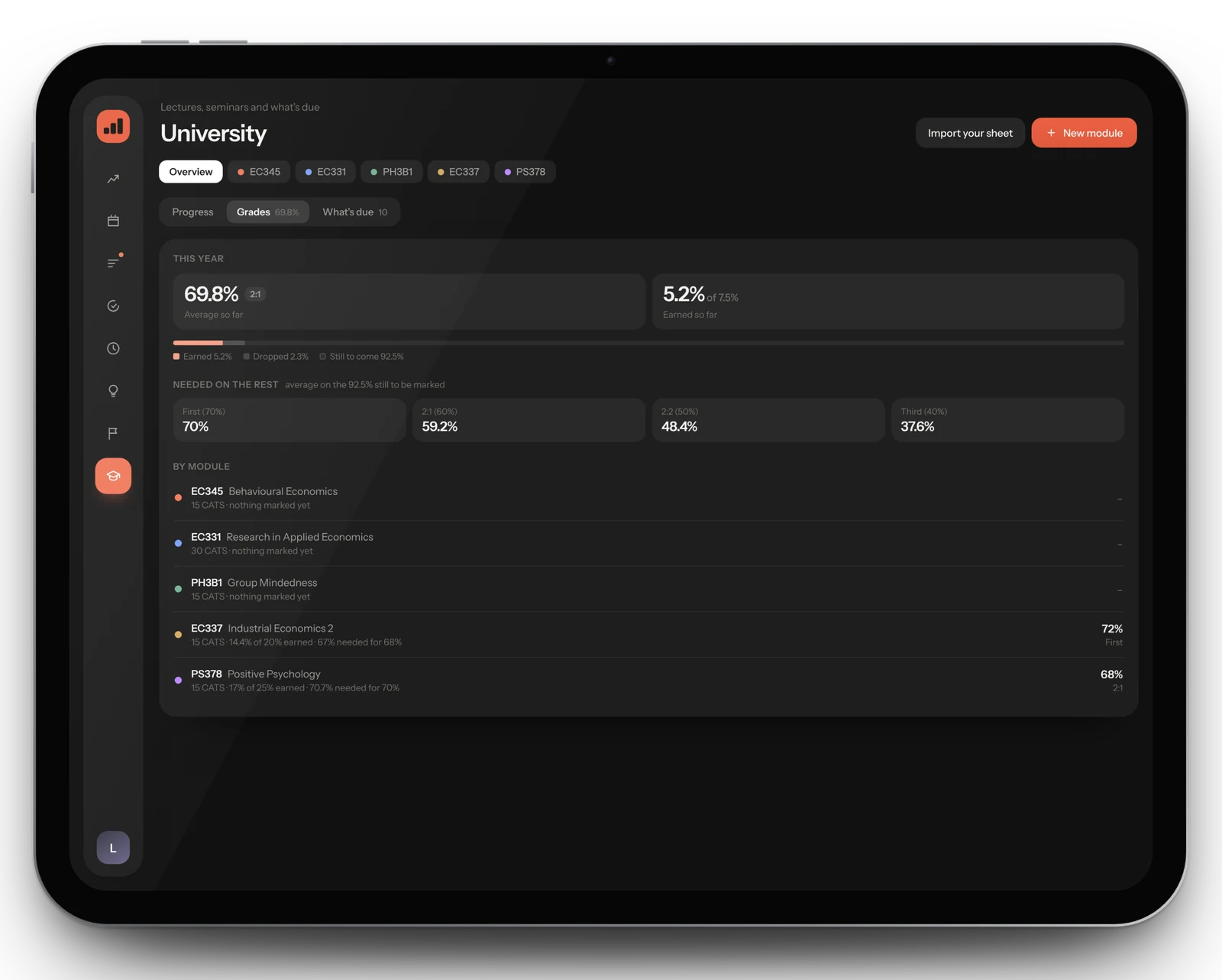Open the calendar sidebar icon

pos(113,221)
